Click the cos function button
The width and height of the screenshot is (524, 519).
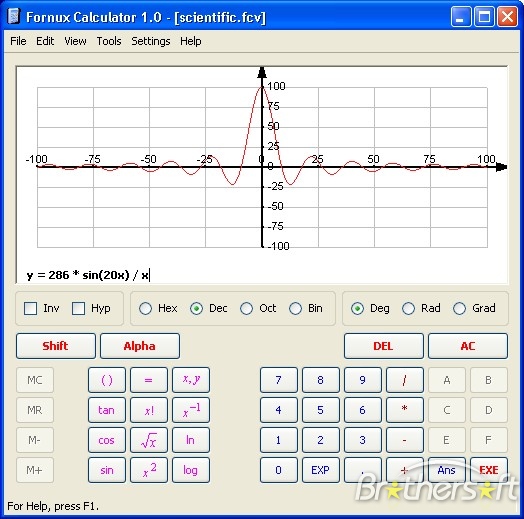pos(107,440)
